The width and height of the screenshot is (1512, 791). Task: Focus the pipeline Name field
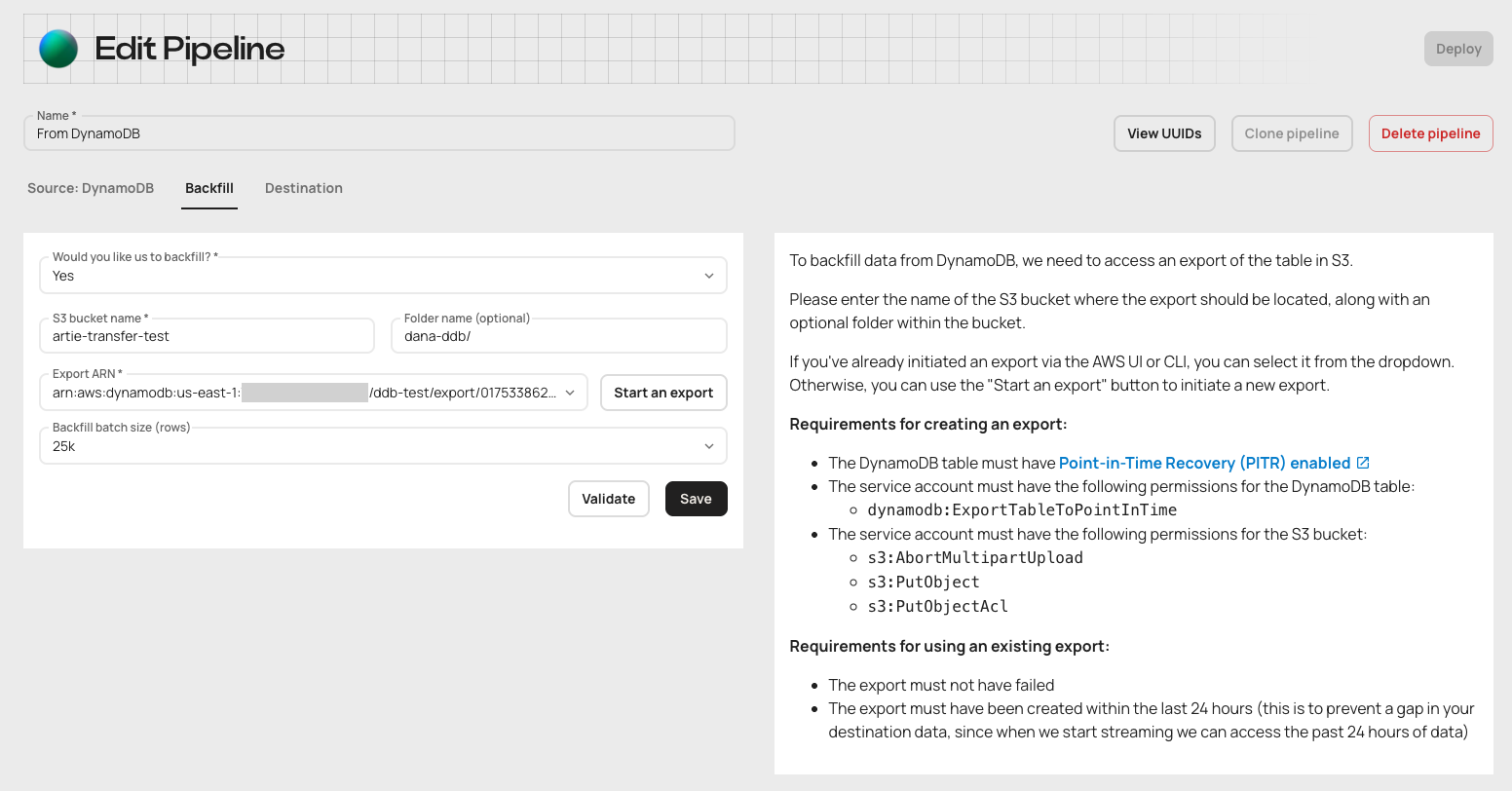pos(379,133)
